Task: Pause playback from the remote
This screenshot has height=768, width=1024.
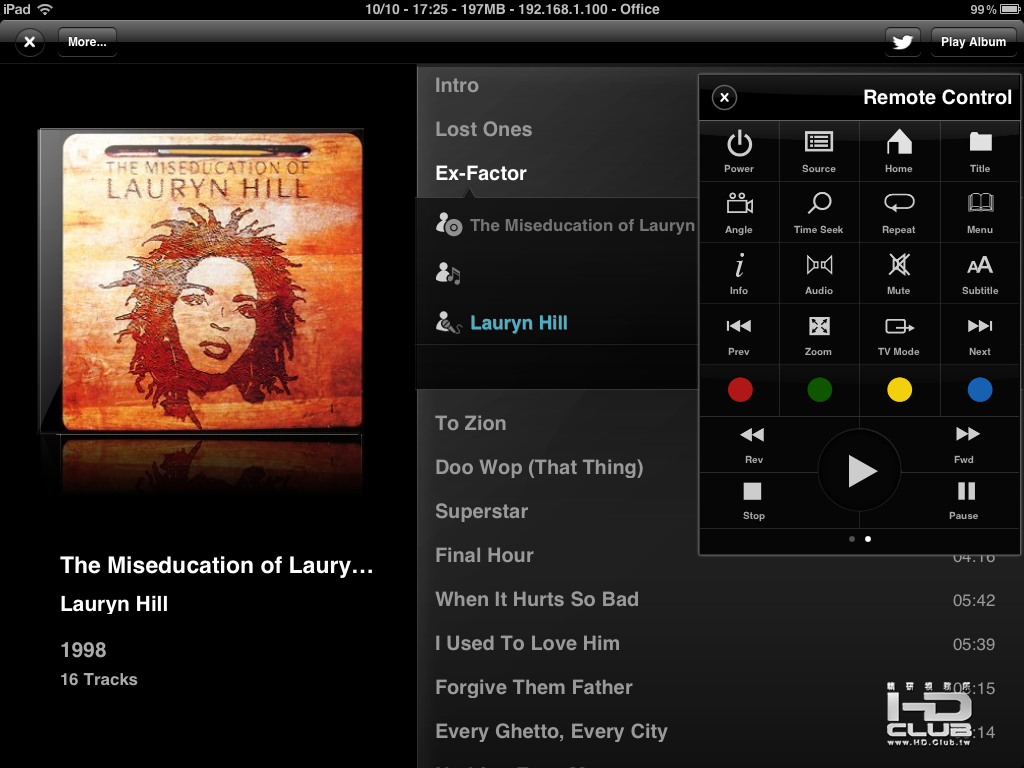Action: point(965,501)
